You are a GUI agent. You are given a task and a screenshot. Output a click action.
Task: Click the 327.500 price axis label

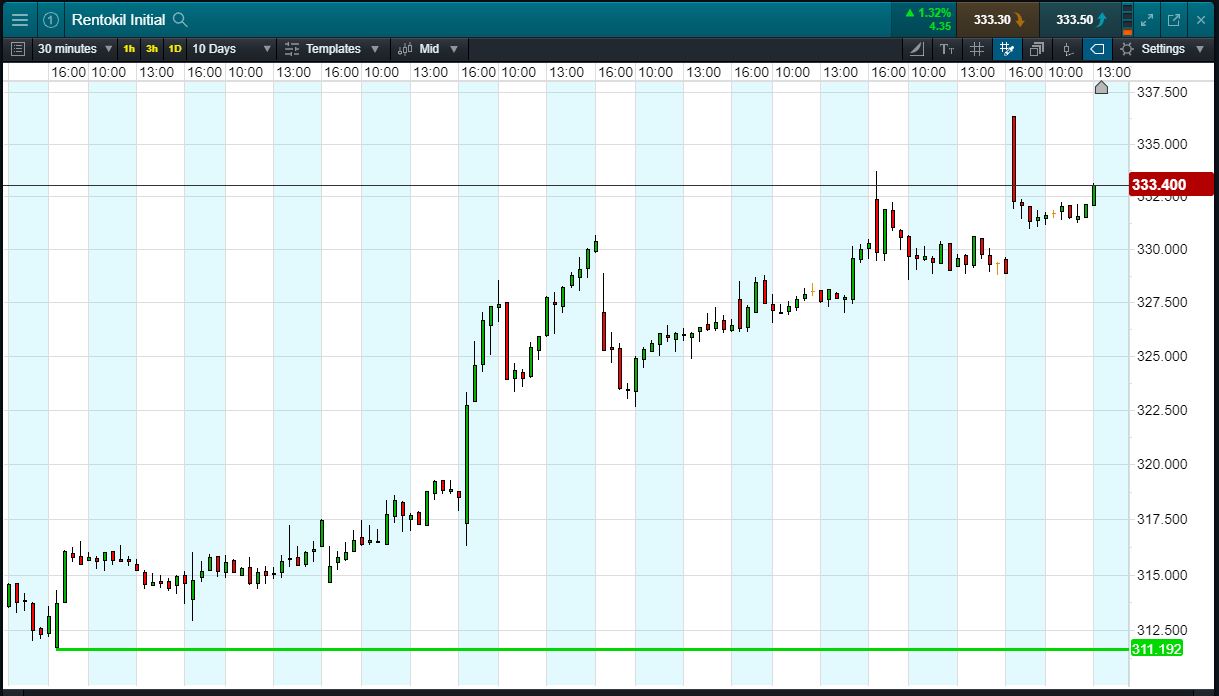[x=1162, y=302]
